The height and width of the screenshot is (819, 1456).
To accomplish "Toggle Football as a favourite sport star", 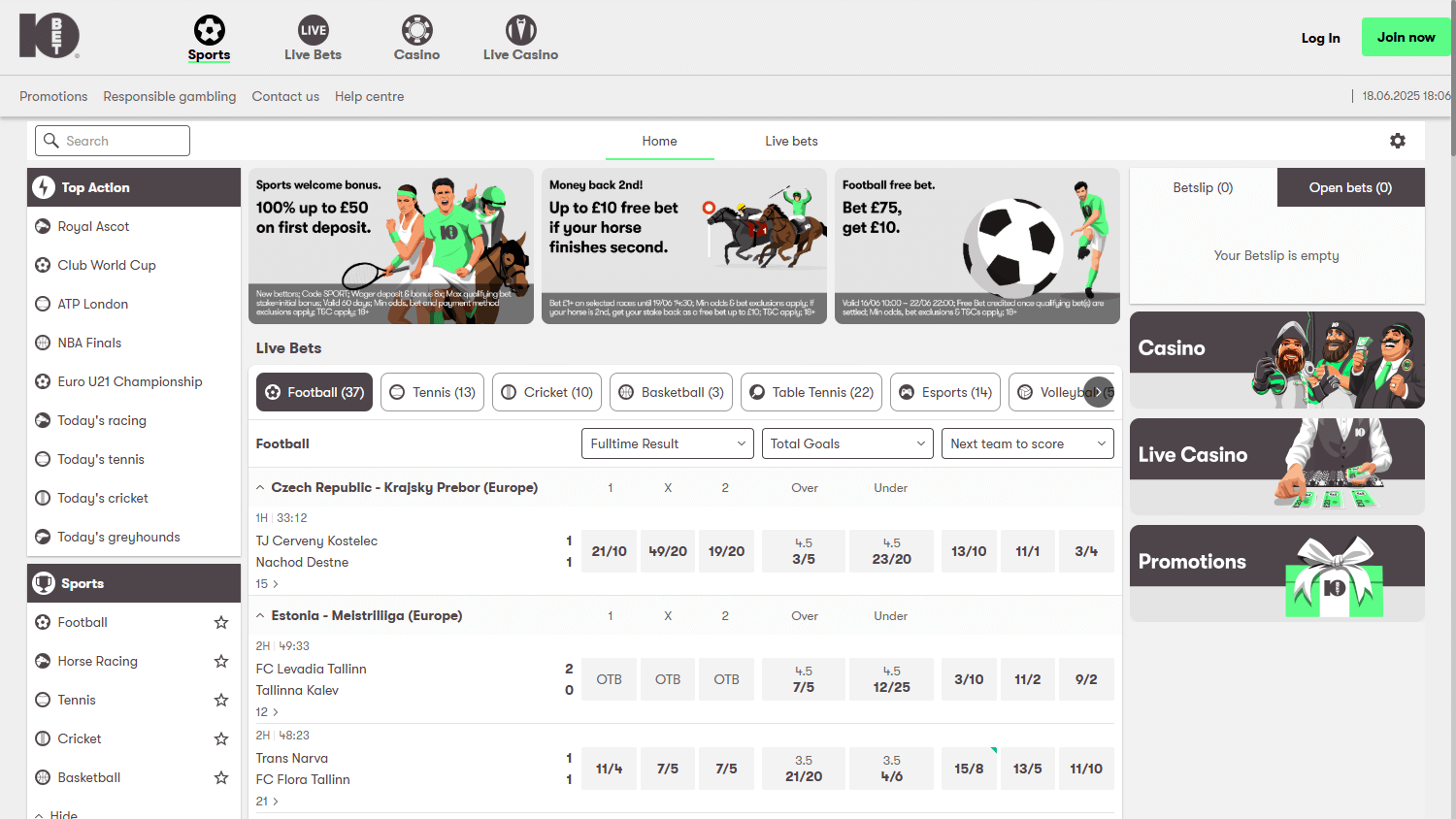I will point(220,622).
